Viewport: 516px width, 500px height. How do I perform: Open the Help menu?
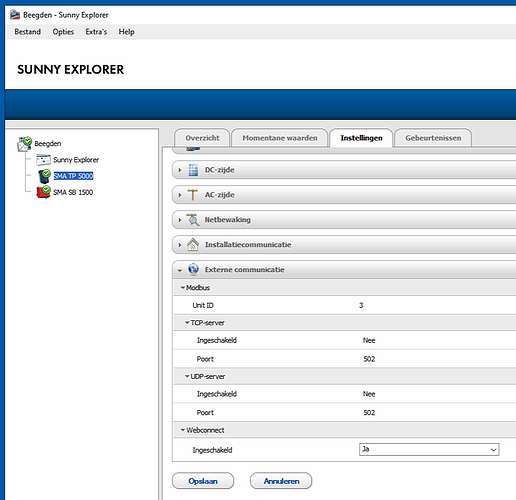point(126,32)
